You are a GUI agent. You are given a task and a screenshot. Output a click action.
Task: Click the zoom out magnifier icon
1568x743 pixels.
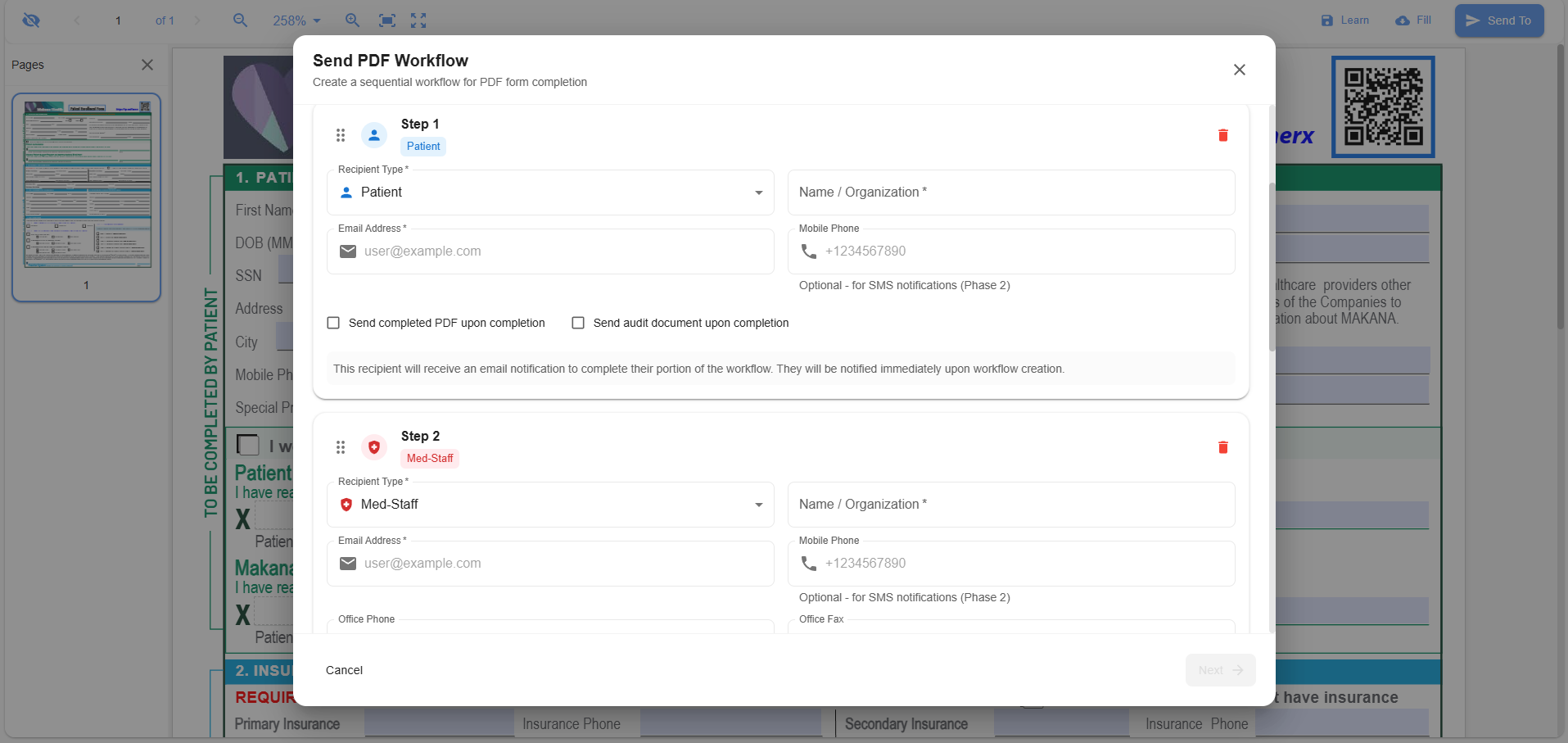(240, 20)
